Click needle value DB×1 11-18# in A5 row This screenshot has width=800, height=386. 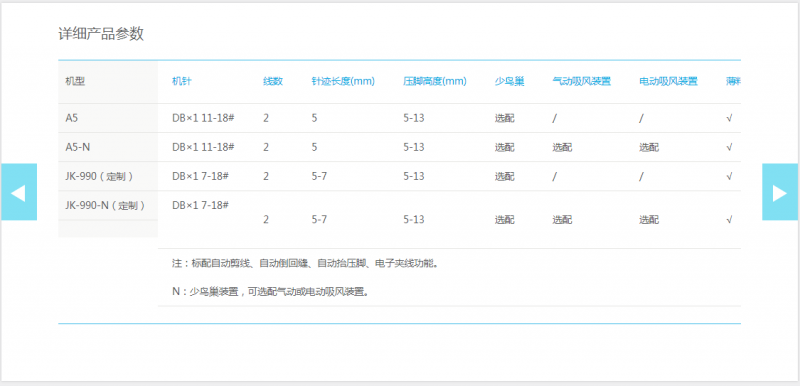[203, 118]
